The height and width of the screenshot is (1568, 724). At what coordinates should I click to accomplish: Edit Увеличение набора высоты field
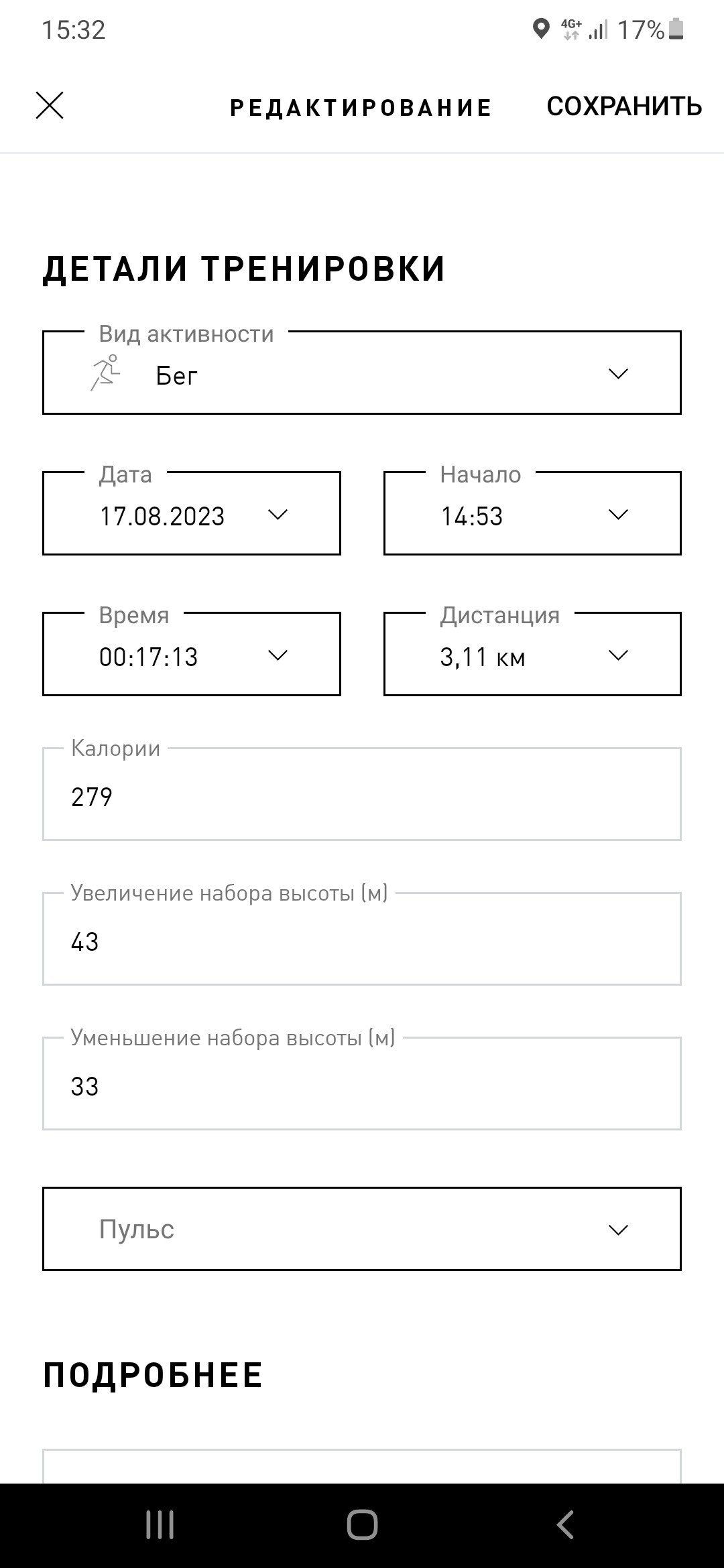point(362,939)
